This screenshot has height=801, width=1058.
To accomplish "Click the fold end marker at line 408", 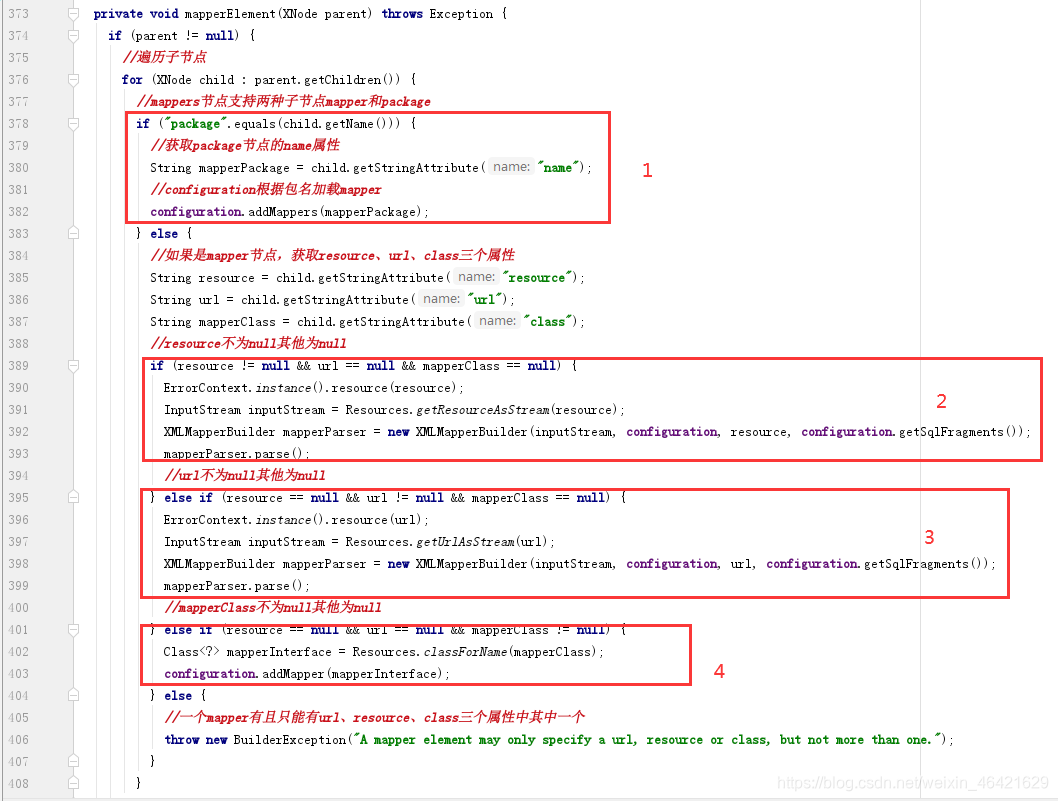I will coord(74,783).
